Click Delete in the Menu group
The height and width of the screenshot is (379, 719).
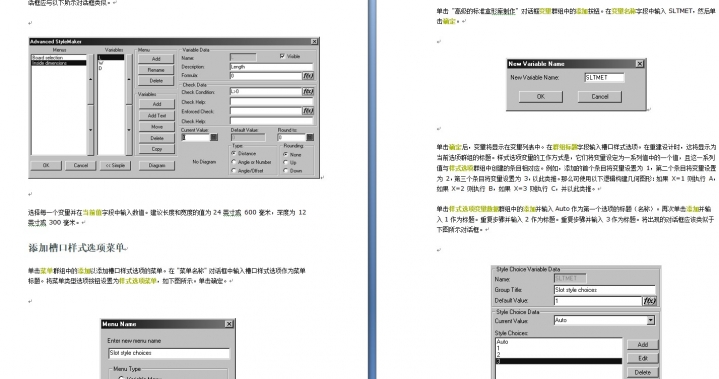click(156, 81)
